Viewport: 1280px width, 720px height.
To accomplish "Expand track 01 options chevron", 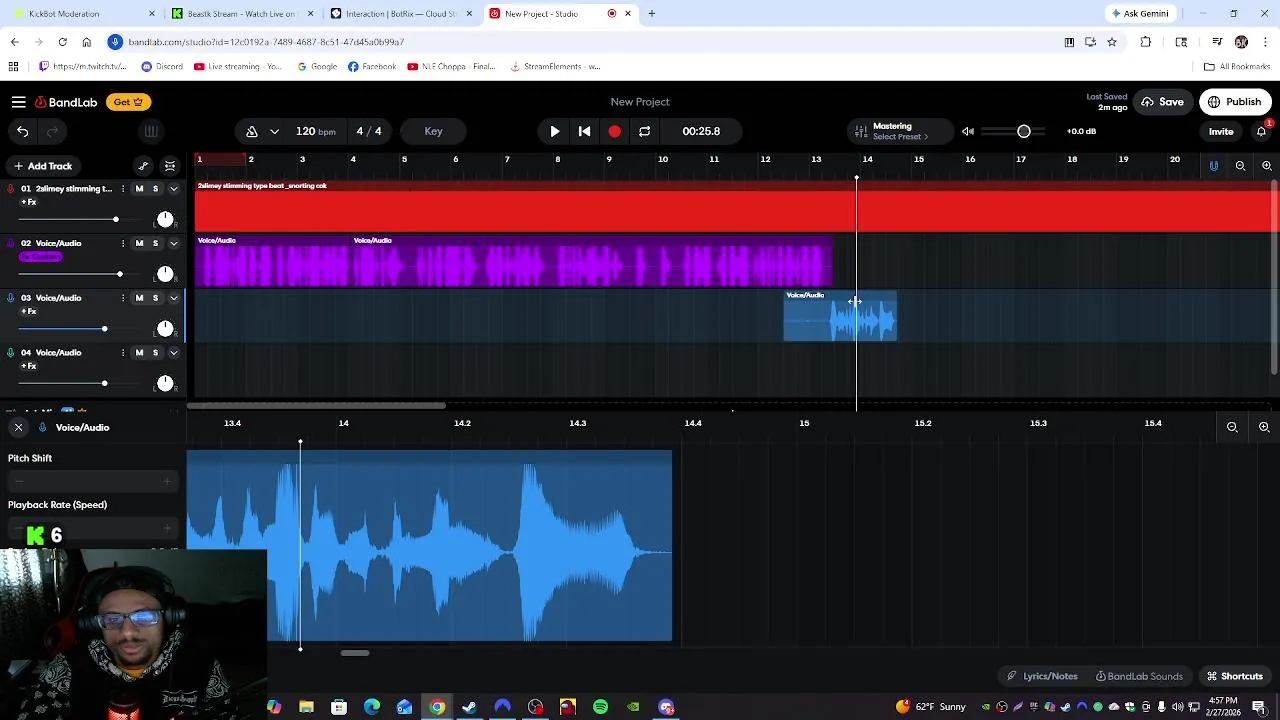I will [173, 189].
